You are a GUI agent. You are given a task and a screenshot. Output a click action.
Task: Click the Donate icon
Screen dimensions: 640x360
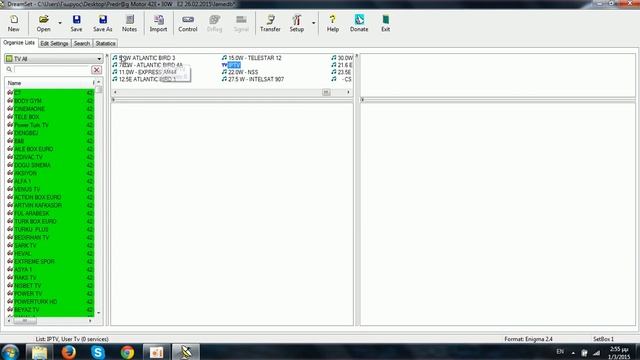pyautogui.click(x=359, y=23)
